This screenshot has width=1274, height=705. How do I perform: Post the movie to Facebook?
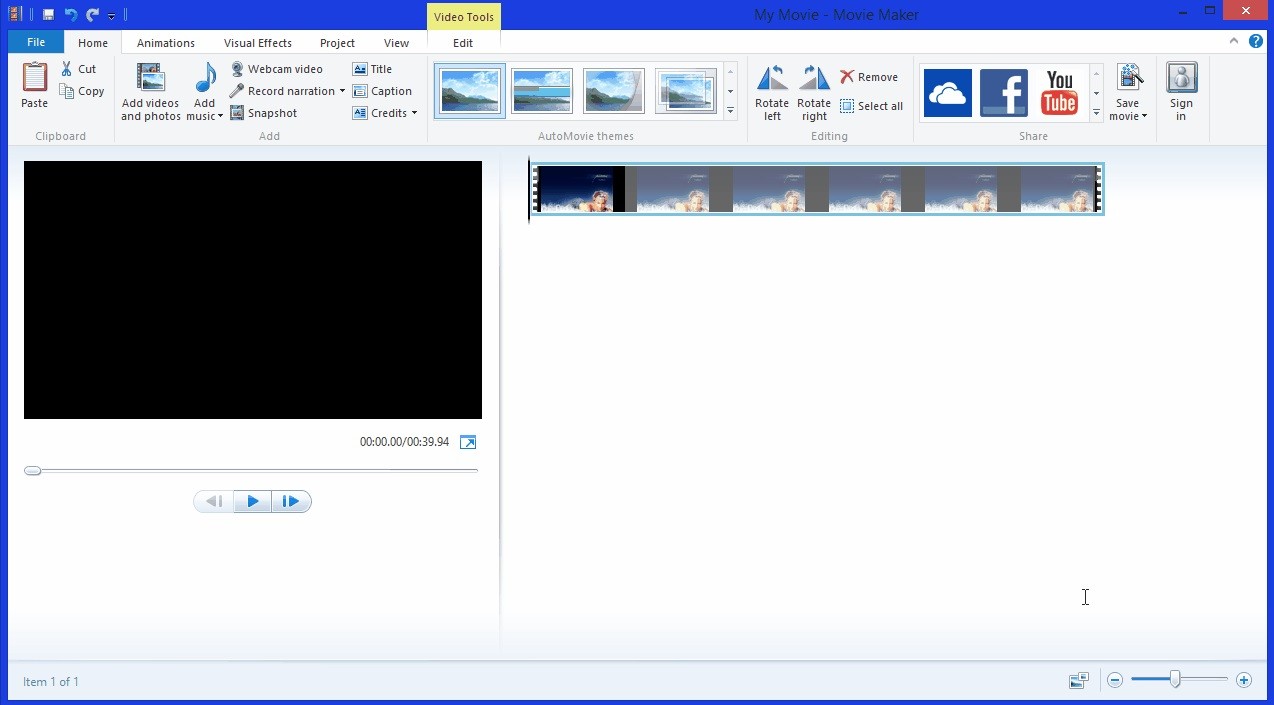pos(1003,92)
